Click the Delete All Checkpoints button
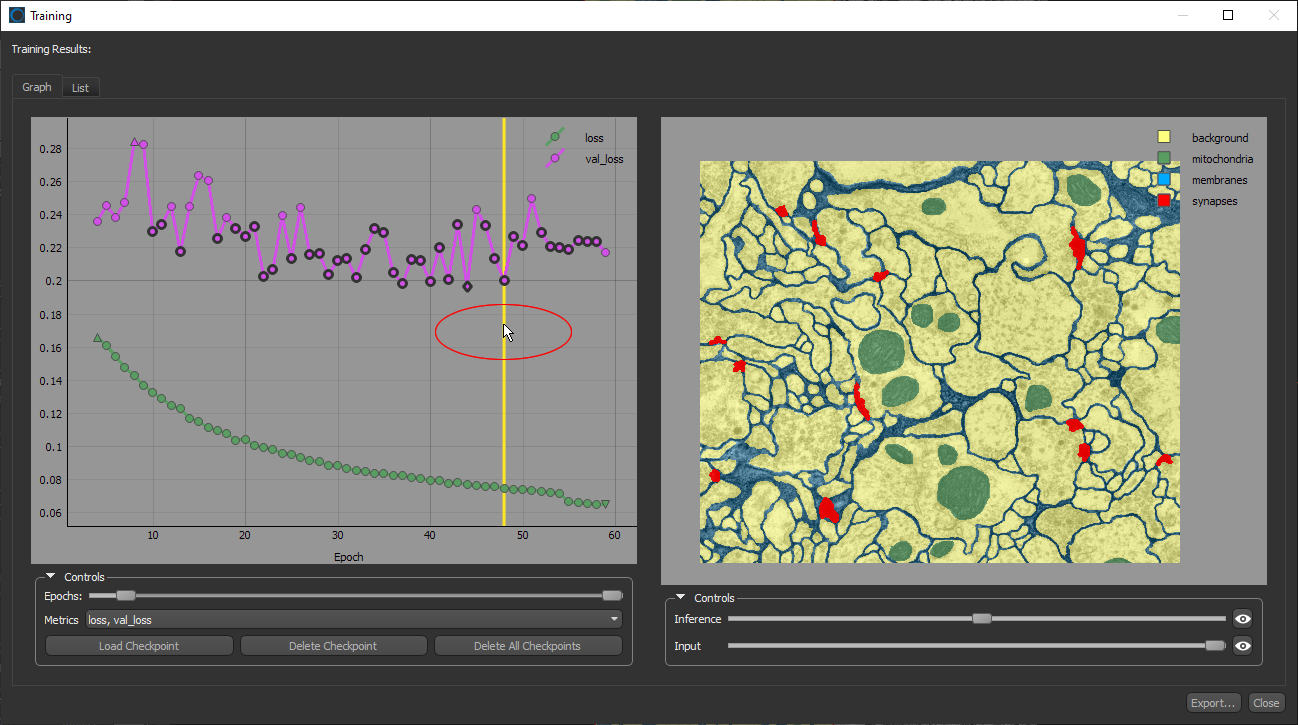Screen dimensions: 1298x725 point(527,646)
